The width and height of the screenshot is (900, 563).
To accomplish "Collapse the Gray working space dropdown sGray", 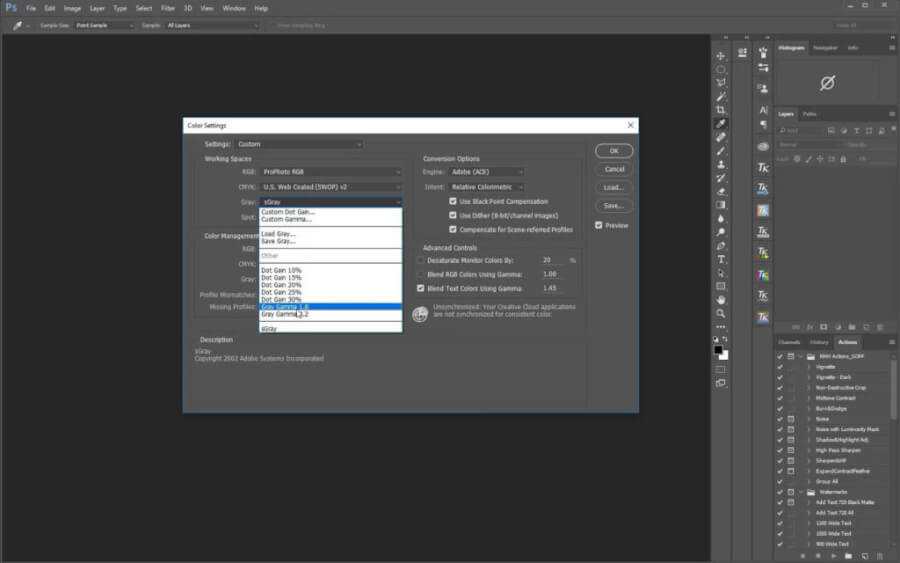I will pyautogui.click(x=331, y=202).
